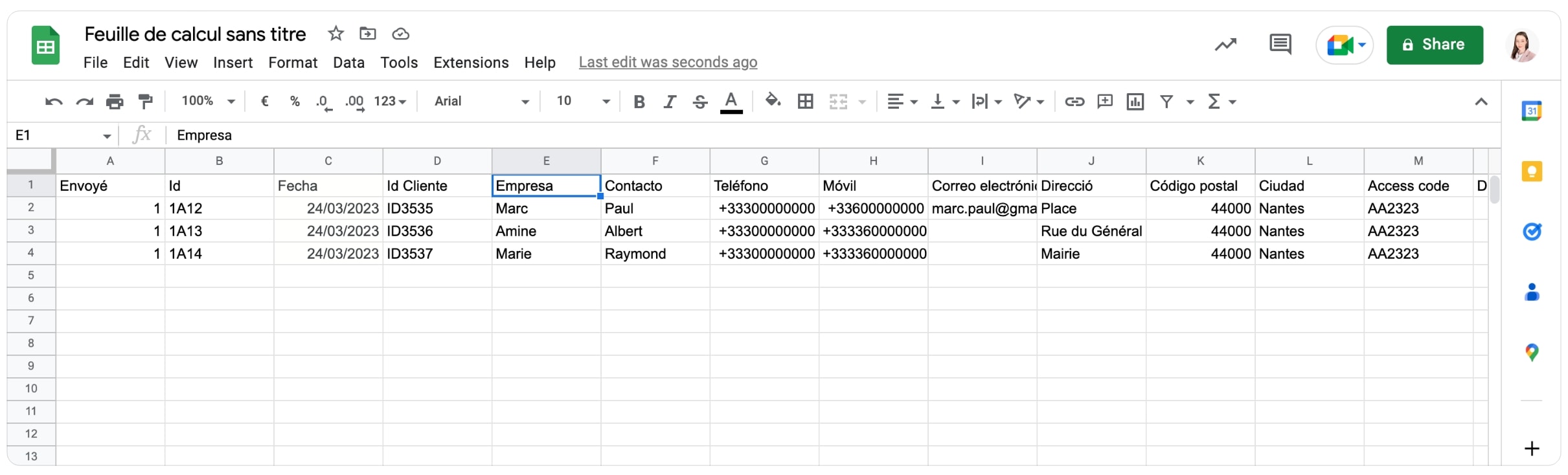Open Functions sigma dropdown
The width and height of the screenshot is (1568, 475).
coord(1222,102)
